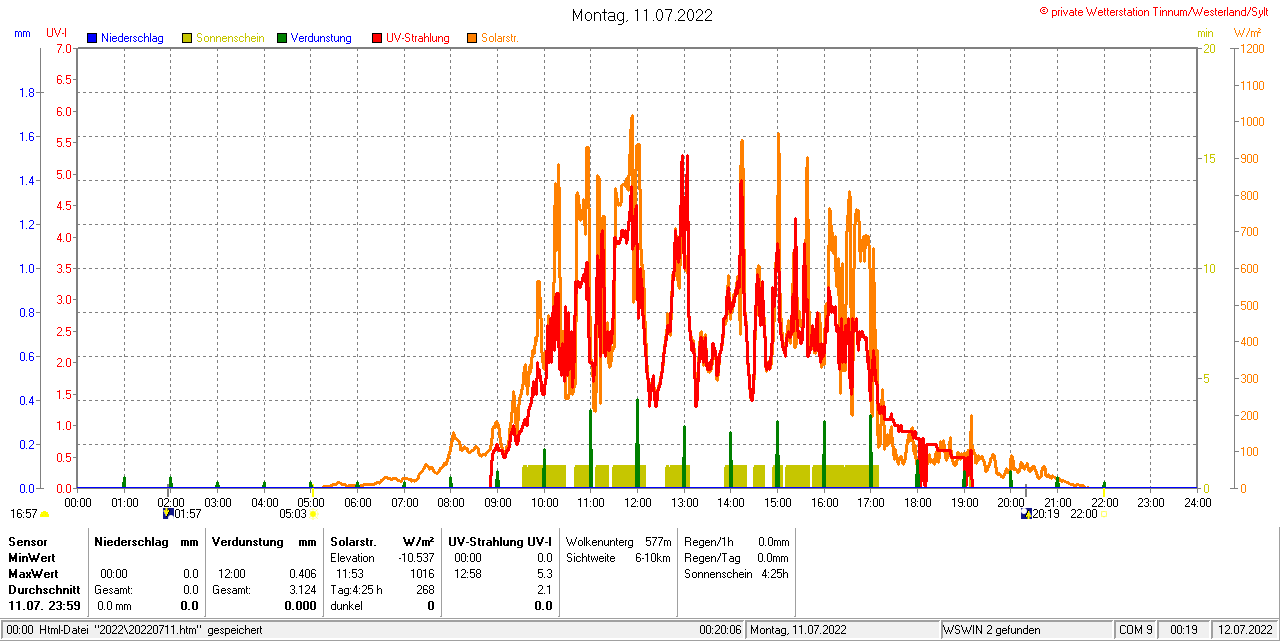Click the UV-Strahlung UV-I column header in table

(x=500, y=541)
